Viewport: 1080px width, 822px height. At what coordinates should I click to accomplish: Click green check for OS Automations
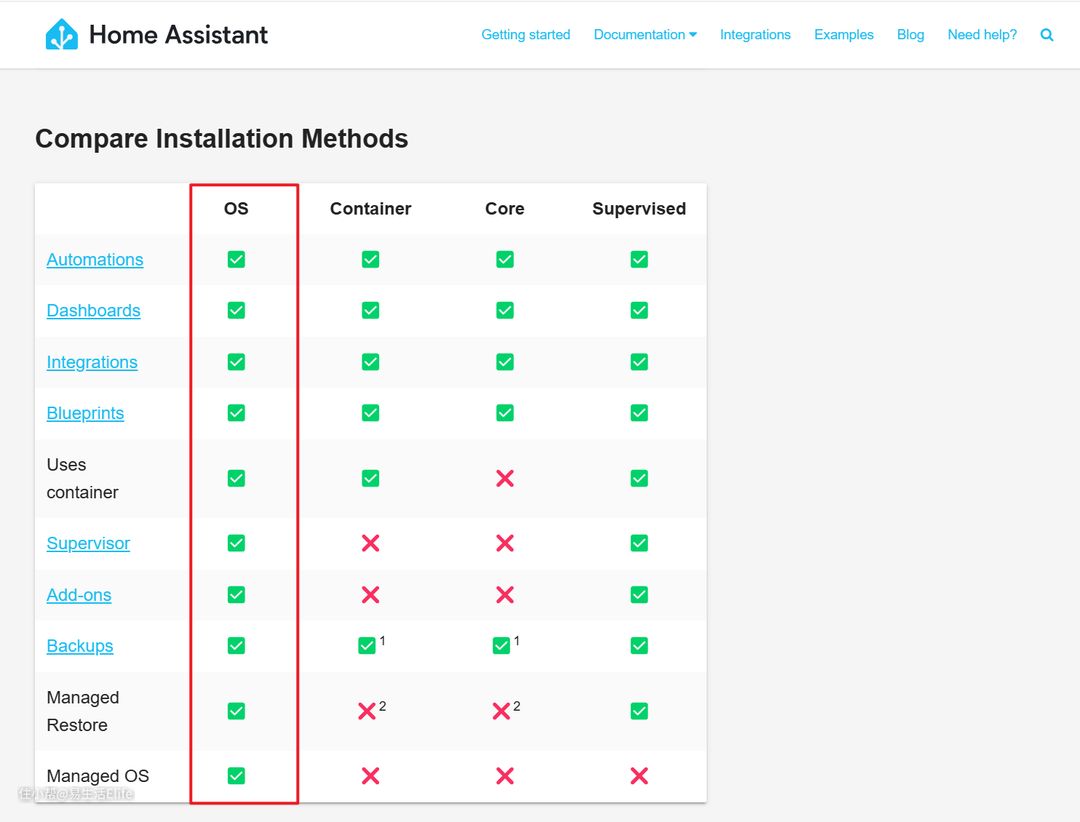coord(236,260)
